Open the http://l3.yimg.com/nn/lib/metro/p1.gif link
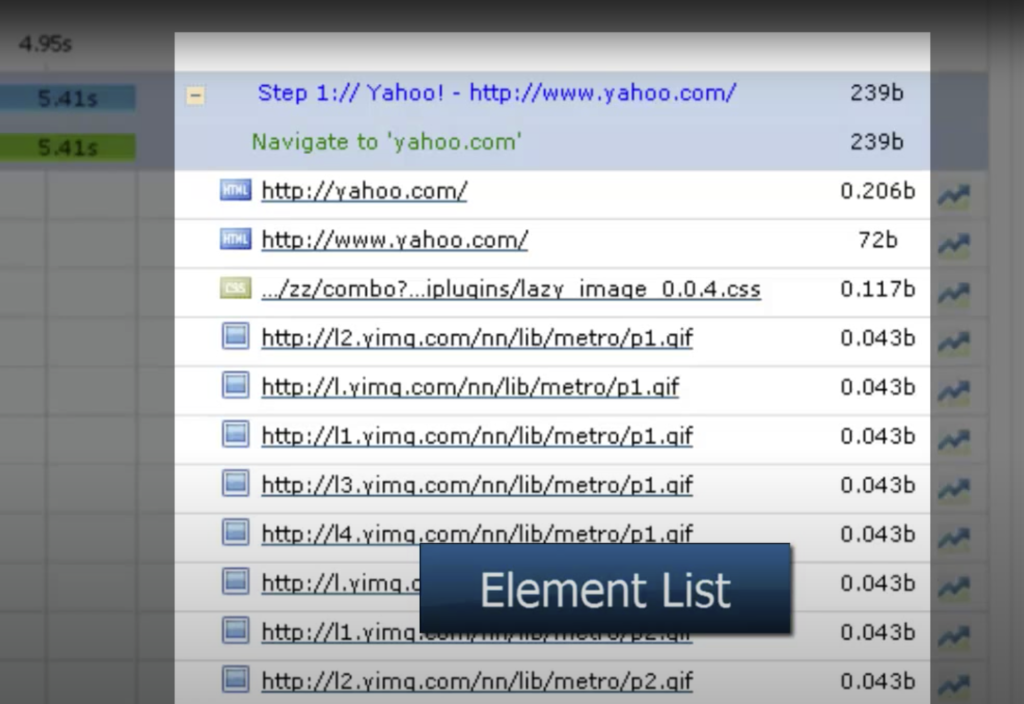This screenshot has height=704, width=1024. click(477, 485)
